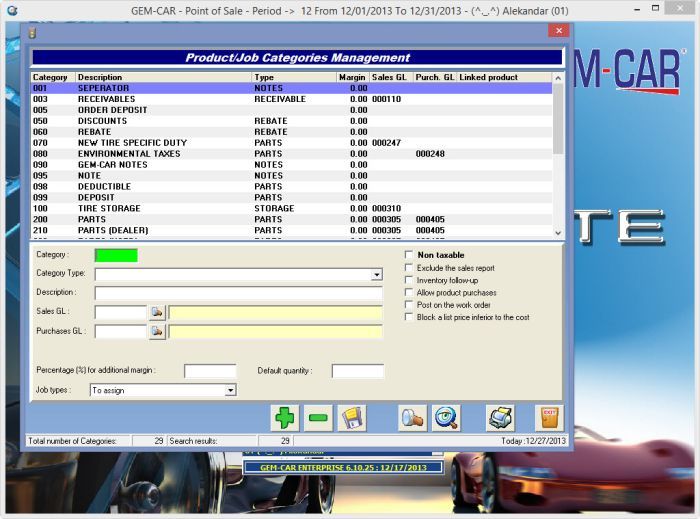The height and width of the screenshot is (519, 700).
Task: Click the Today 12/27/2013 status text
Action: click(x=533, y=441)
